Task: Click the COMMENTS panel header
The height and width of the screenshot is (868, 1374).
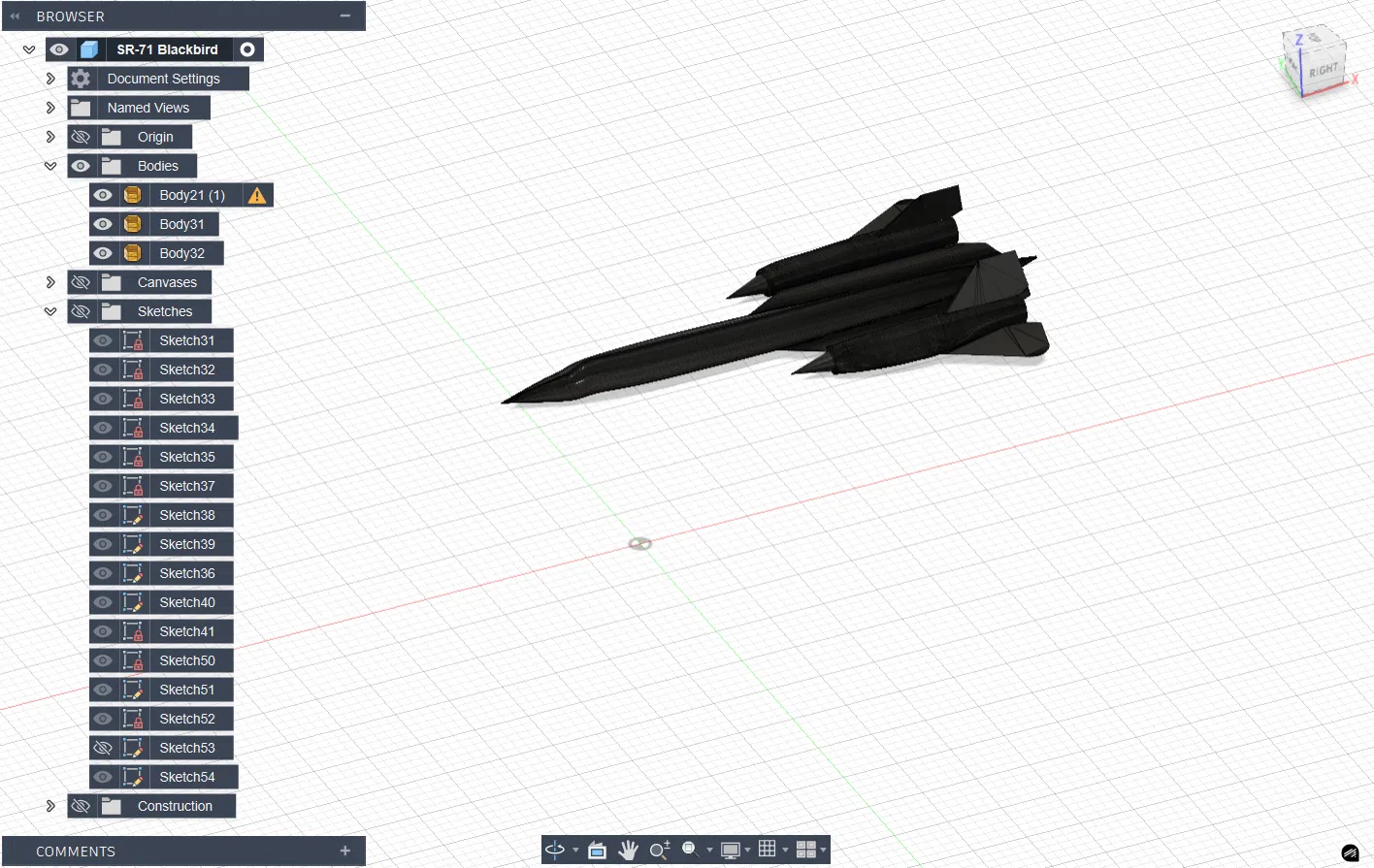Action: click(183, 851)
